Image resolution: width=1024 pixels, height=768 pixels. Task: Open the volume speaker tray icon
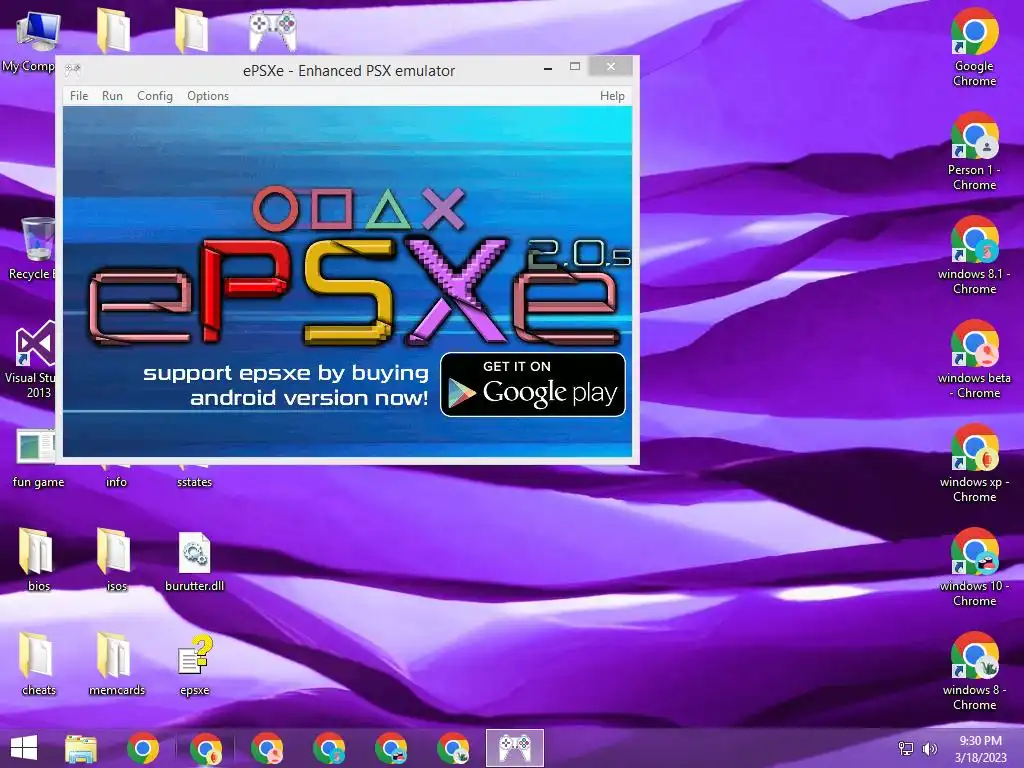point(929,748)
